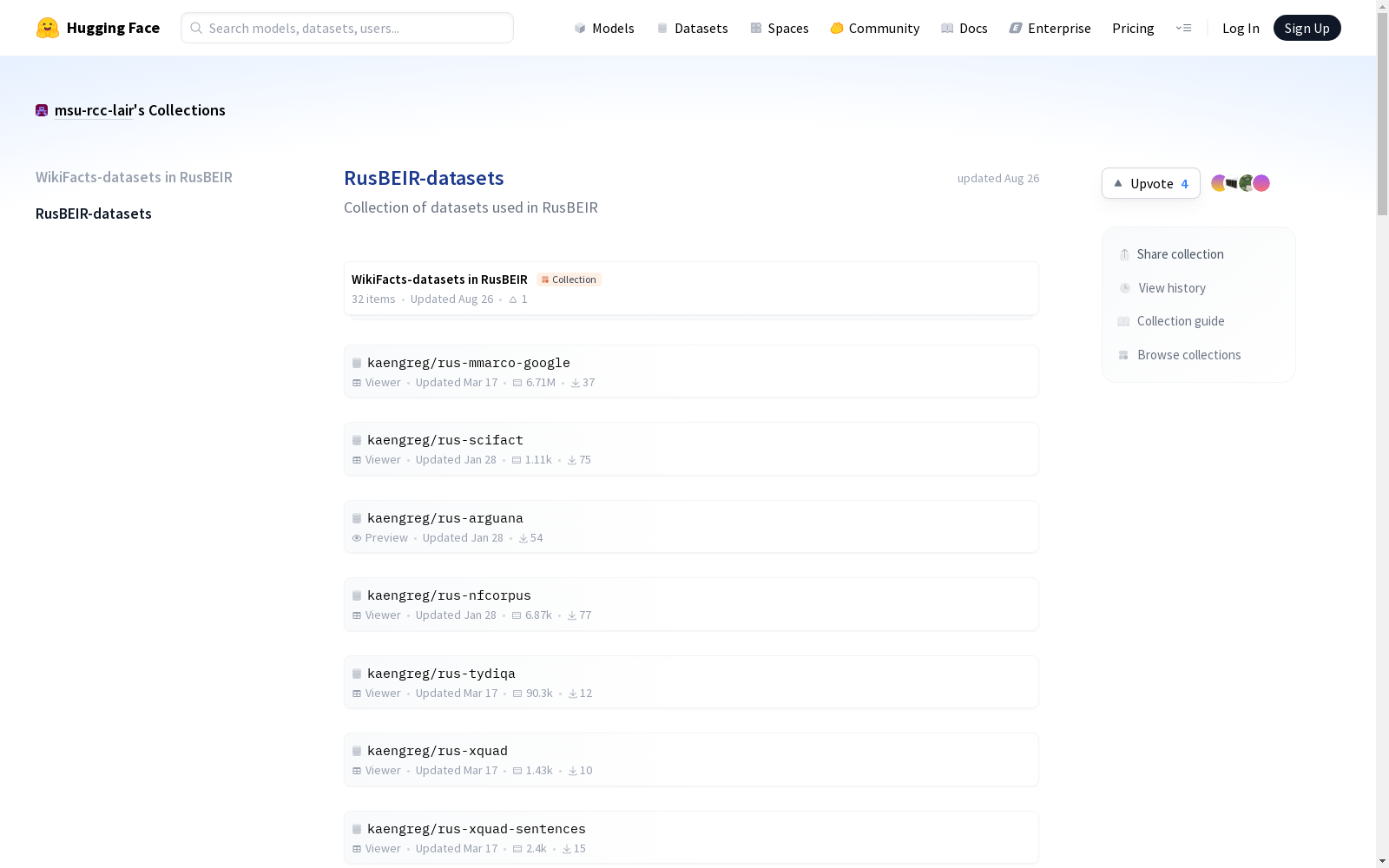The height and width of the screenshot is (868, 1389).
Task: Click the dataset icon beside rus-tydiqa
Action: point(357,674)
